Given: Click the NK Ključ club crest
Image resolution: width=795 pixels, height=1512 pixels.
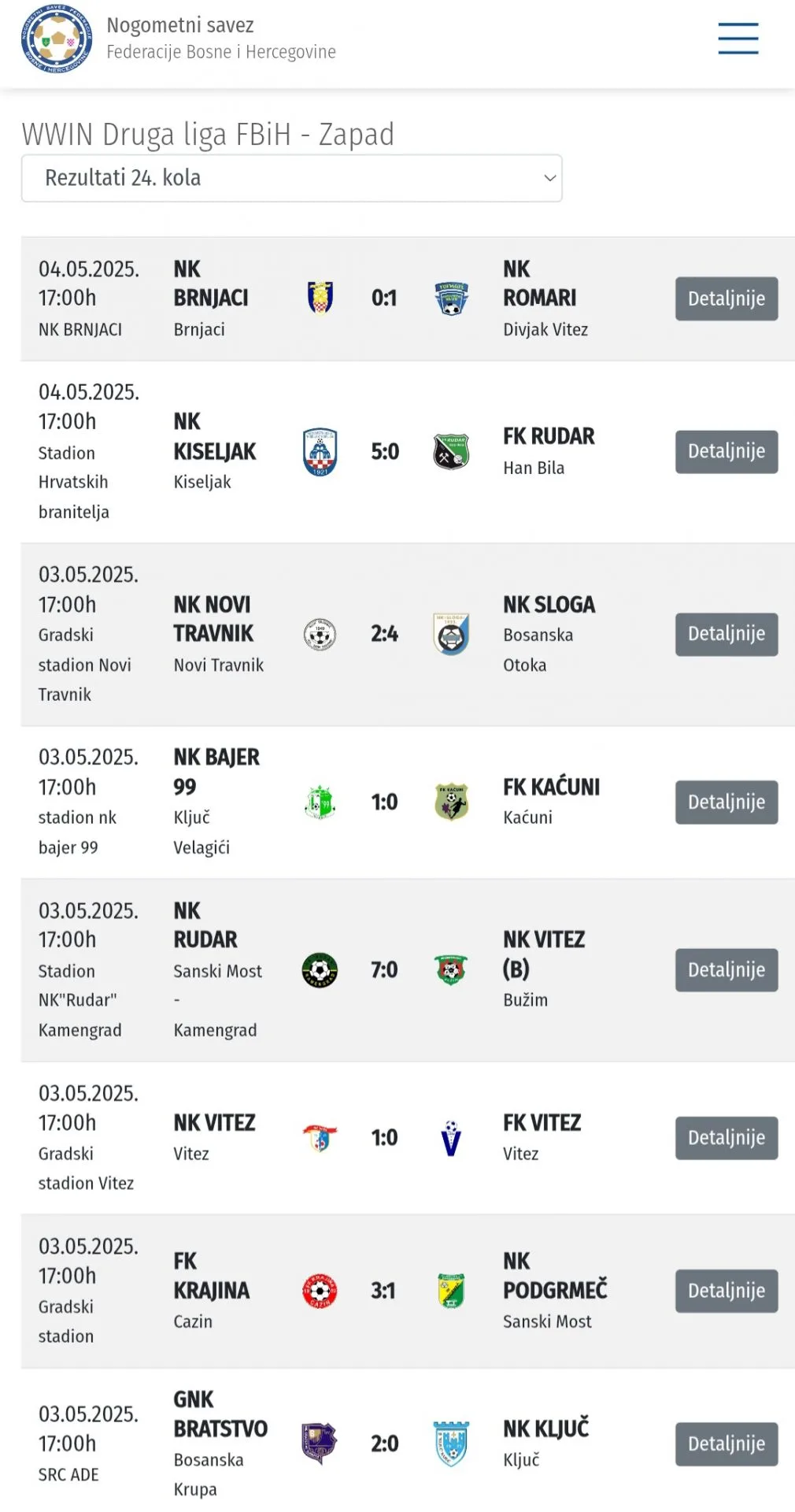Looking at the screenshot, I should coord(451,1443).
